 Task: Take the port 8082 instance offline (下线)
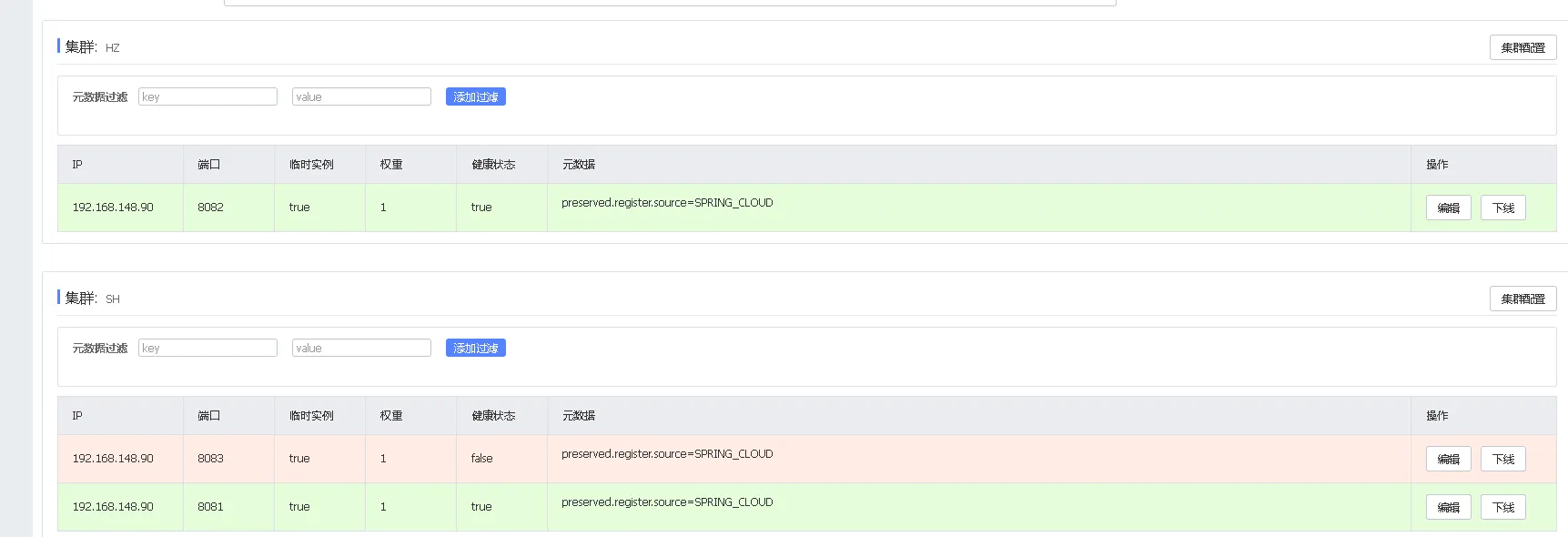pyautogui.click(x=1502, y=208)
